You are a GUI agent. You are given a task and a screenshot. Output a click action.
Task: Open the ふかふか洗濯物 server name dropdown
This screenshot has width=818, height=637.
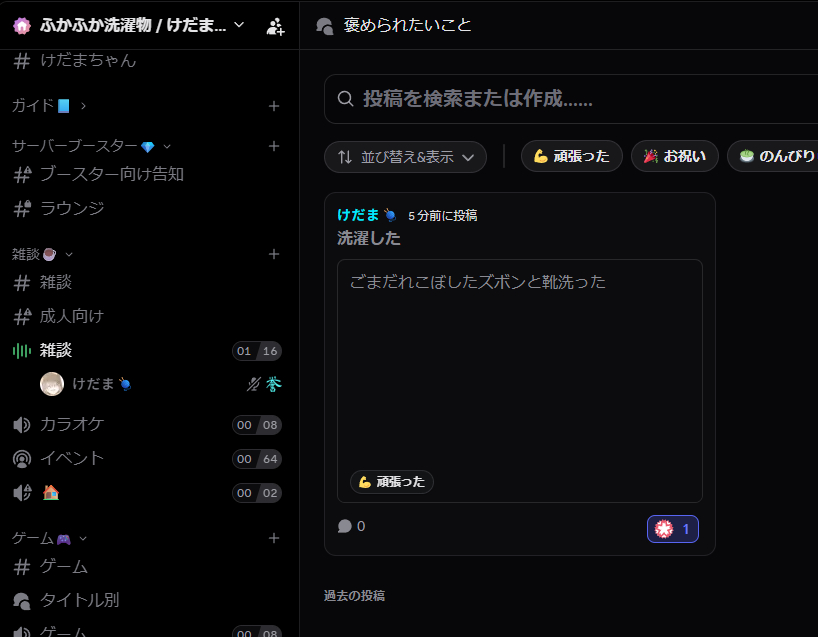pyautogui.click(x=130, y=25)
